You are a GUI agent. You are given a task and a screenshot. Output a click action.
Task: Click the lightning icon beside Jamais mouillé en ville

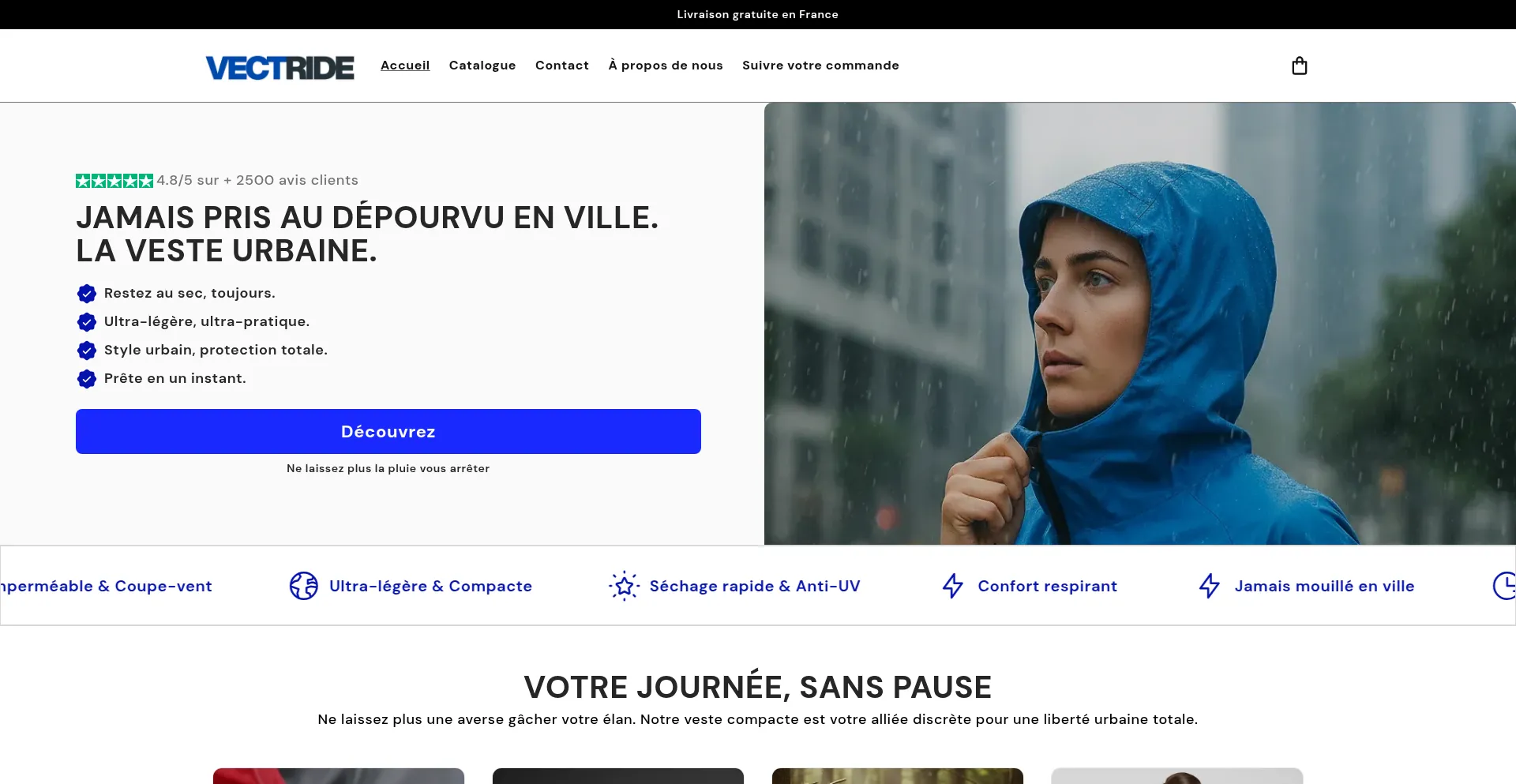(1210, 586)
